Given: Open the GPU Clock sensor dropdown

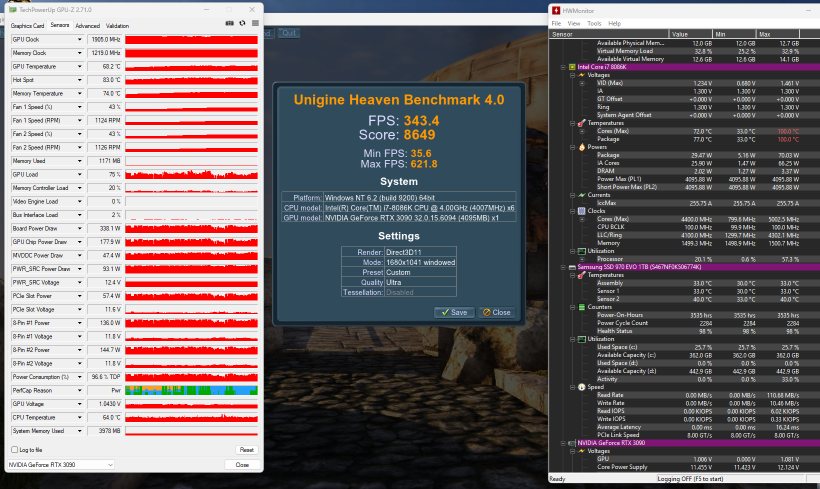Looking at the screenshot, I should (79, 40).
